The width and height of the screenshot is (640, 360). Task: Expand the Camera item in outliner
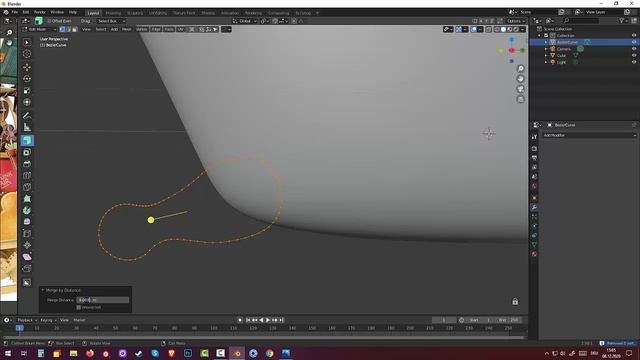(x=546, y=49)
